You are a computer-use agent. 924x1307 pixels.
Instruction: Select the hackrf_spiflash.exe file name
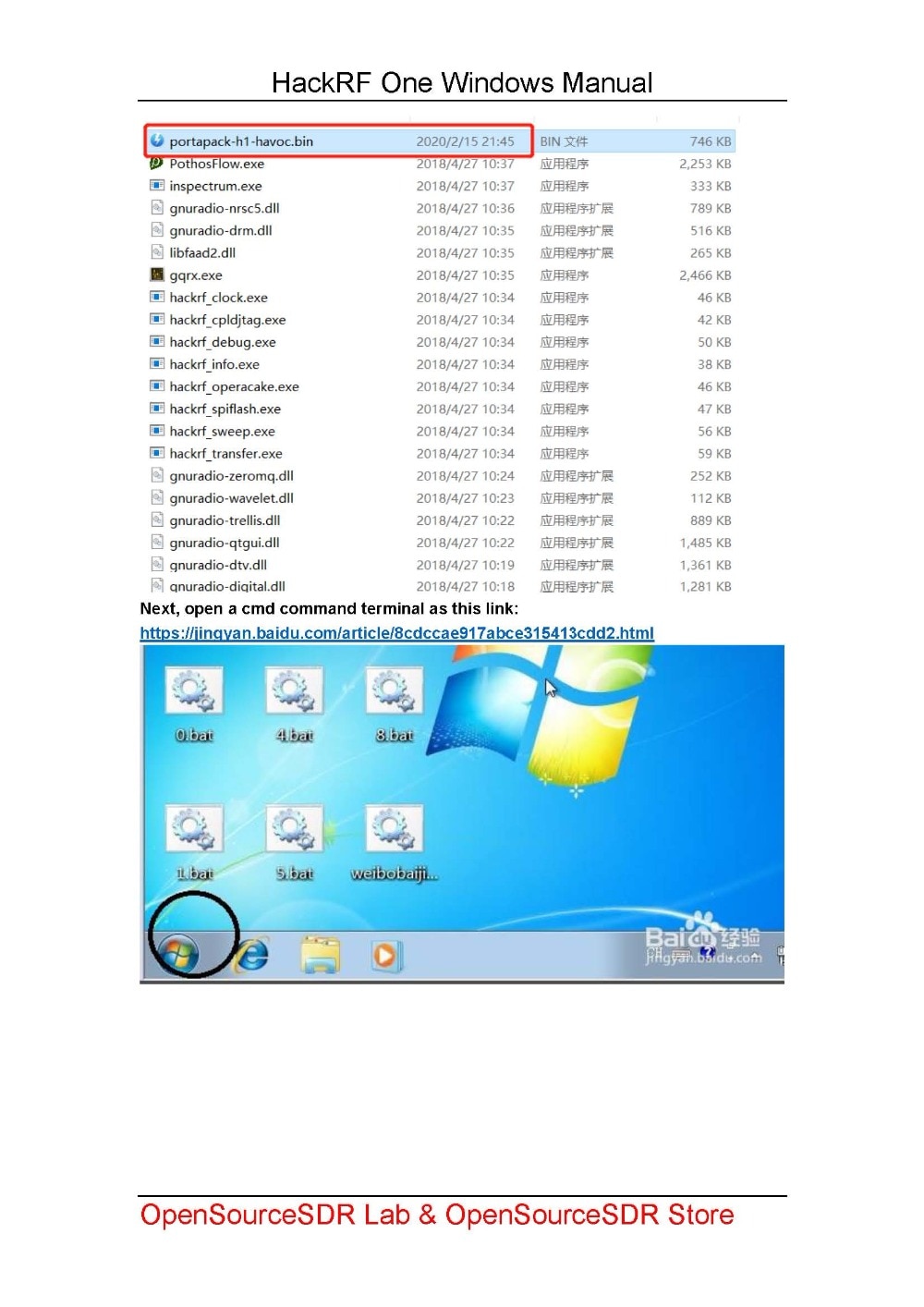point(225,409)
